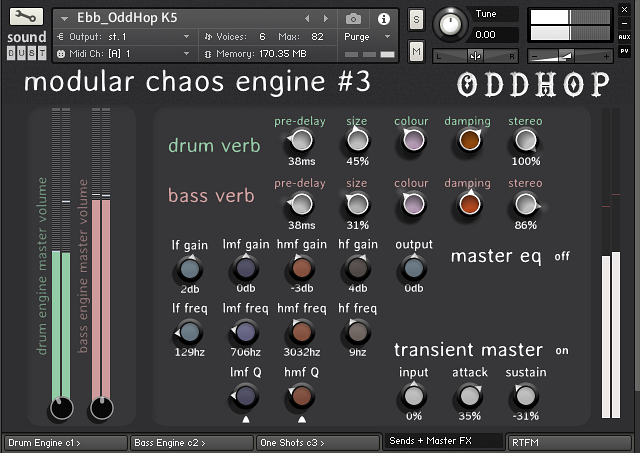Turn master eq off switch on

pos(562,256)
